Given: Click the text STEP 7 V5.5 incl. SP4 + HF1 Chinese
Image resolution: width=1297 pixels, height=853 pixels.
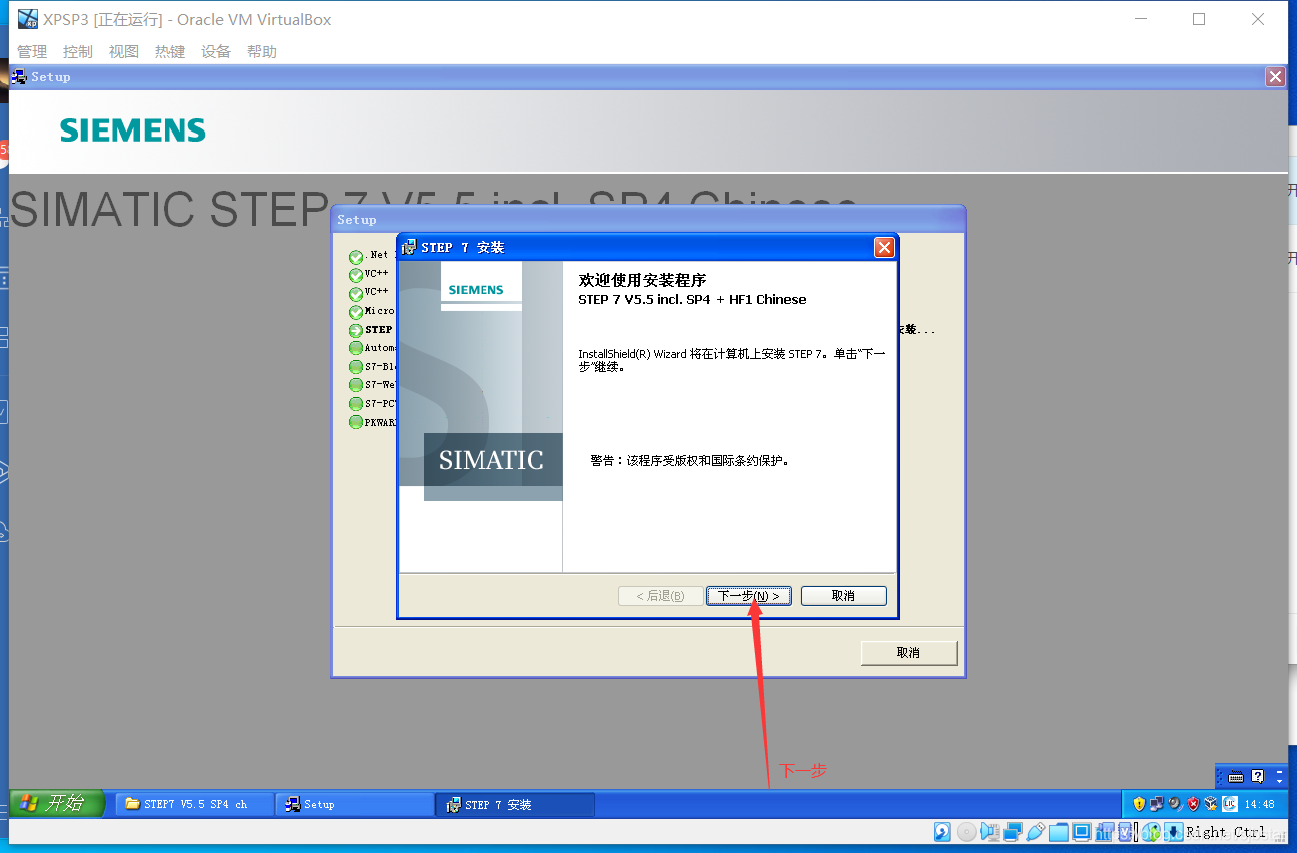Looking at the screenshot, I should click(x=692, y=299).
